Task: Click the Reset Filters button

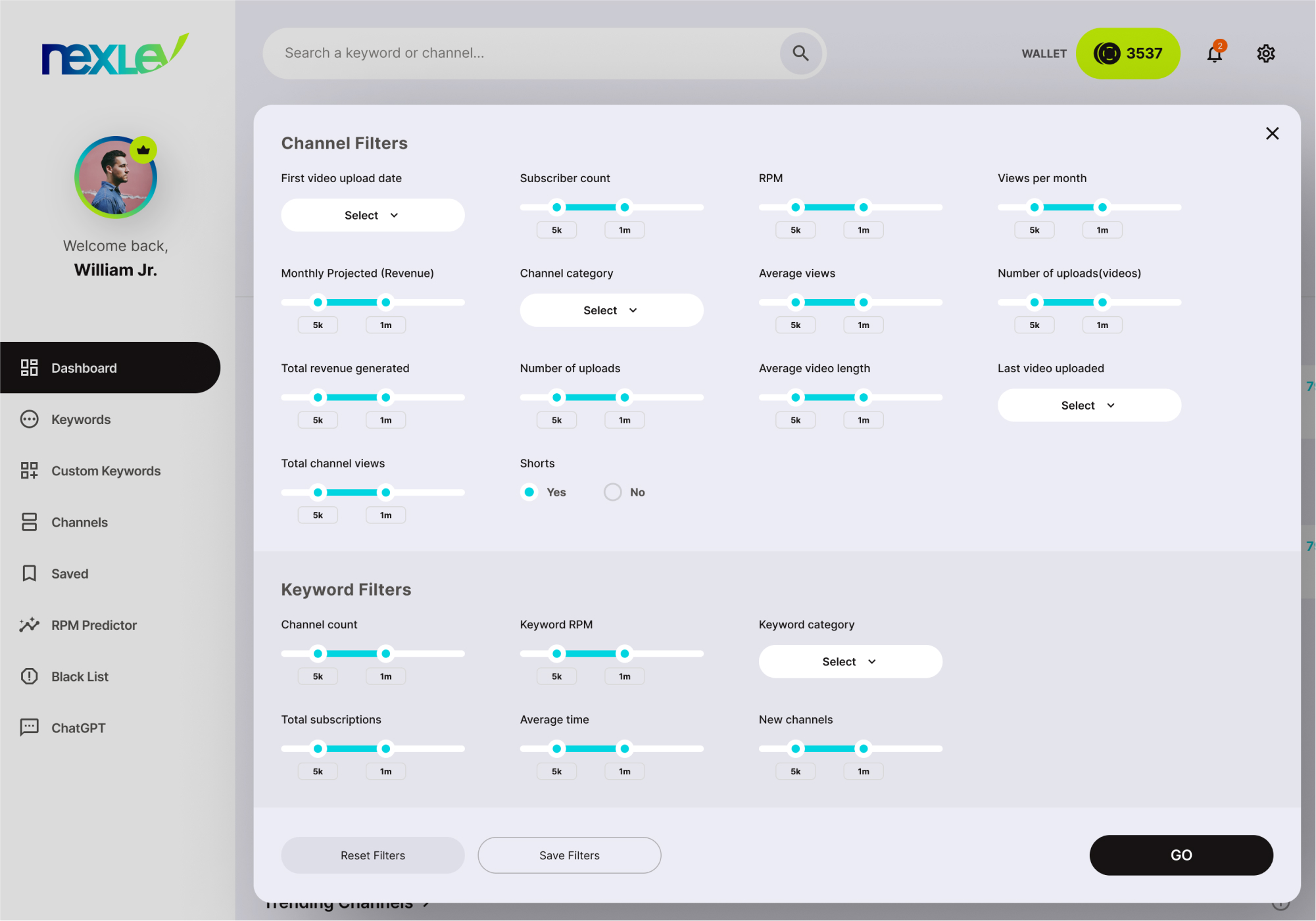Action: pyautogui.click(x=372, y=855)
